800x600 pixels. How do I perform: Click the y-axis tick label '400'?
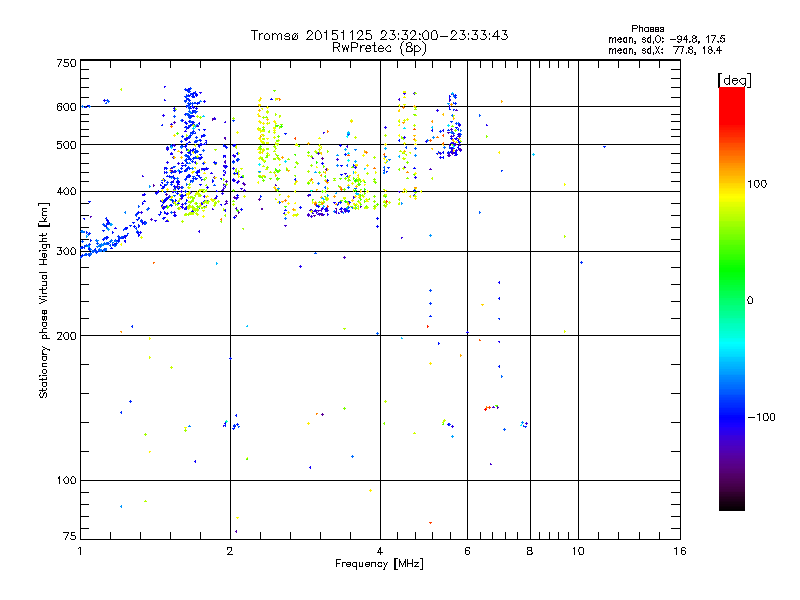click(x=66, y=192)
